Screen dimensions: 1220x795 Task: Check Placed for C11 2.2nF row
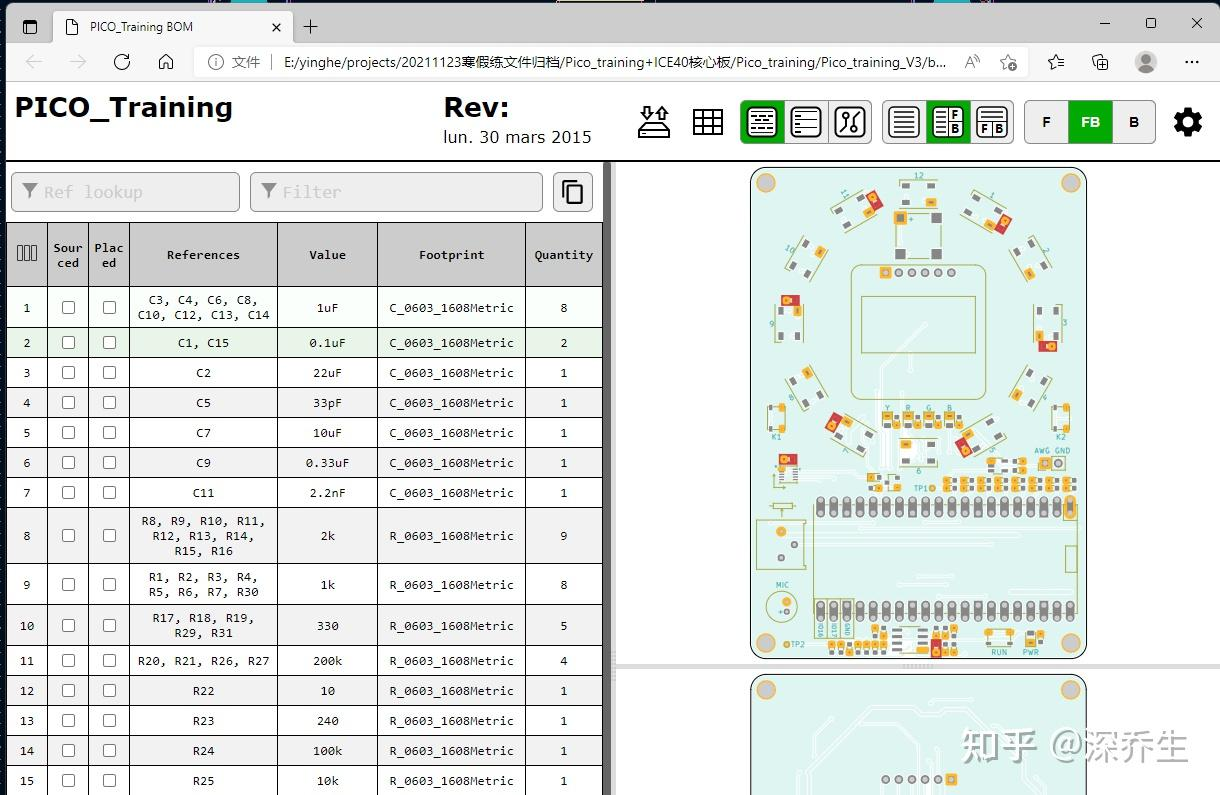[x=109, y=492]
